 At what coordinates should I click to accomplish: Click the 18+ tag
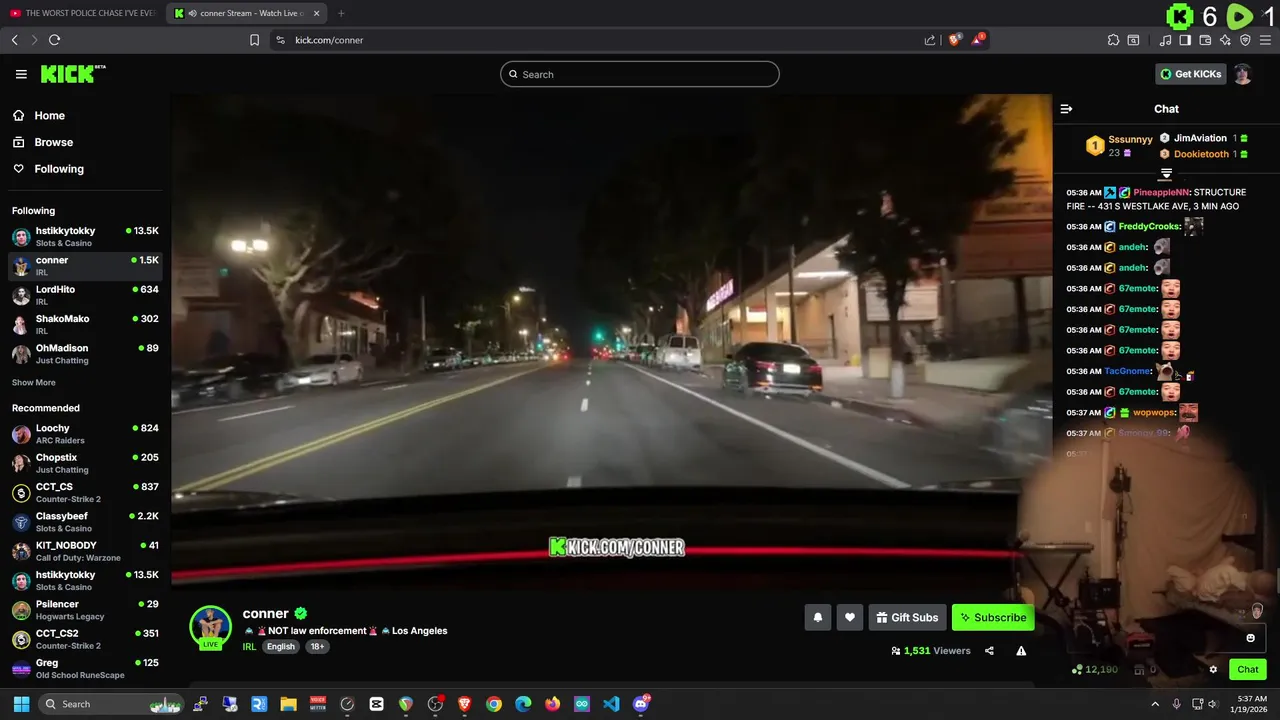317,647
